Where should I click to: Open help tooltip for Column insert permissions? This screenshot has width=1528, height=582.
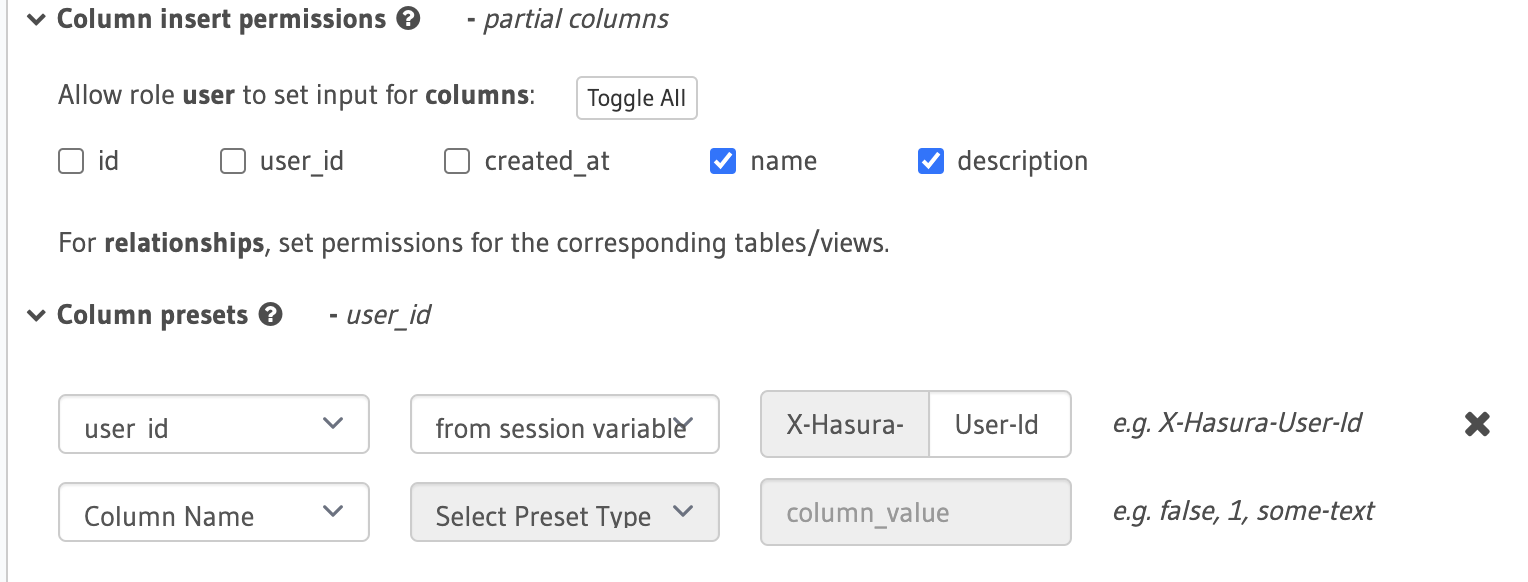[406, 18]
